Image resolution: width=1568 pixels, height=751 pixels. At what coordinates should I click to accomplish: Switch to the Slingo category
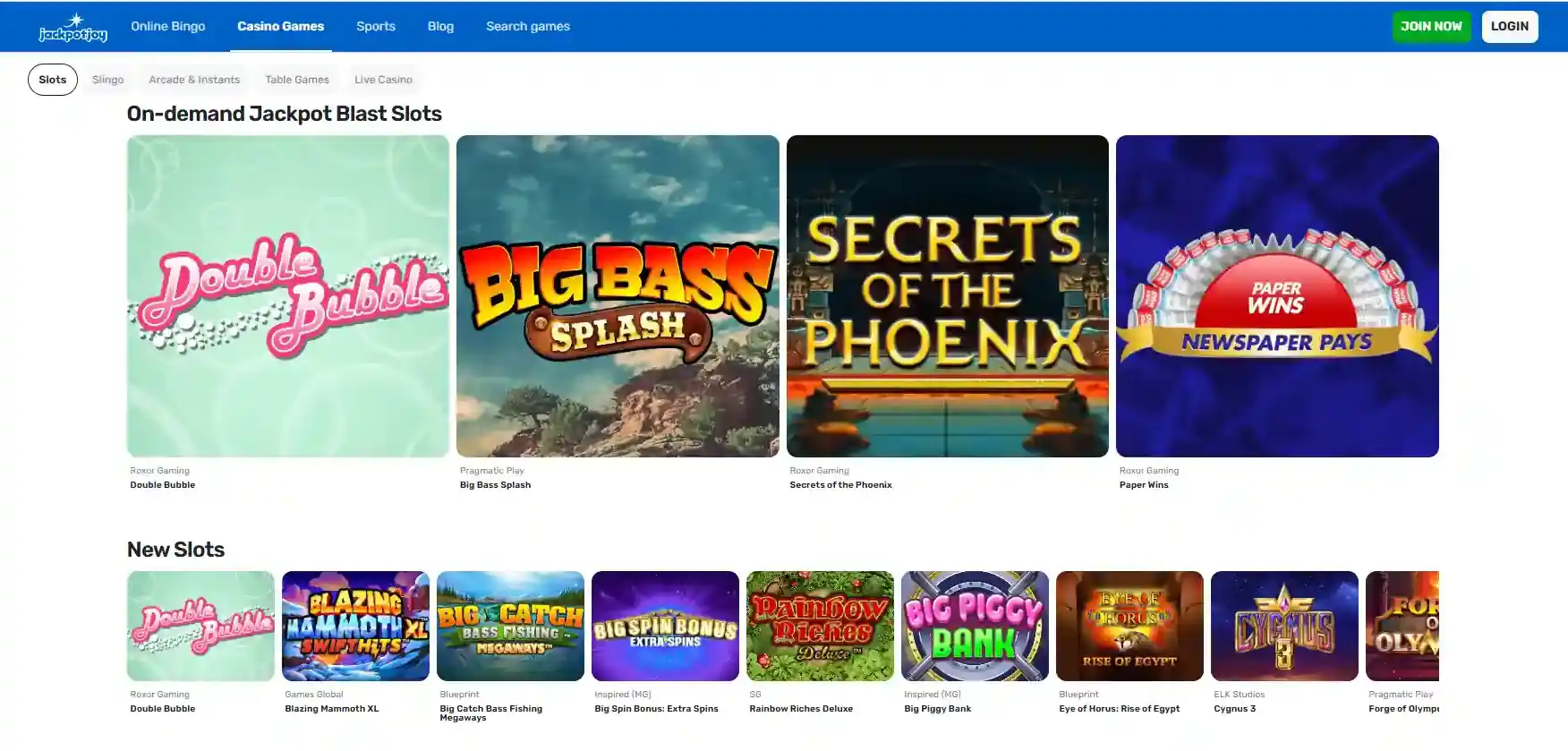point(108,80)
